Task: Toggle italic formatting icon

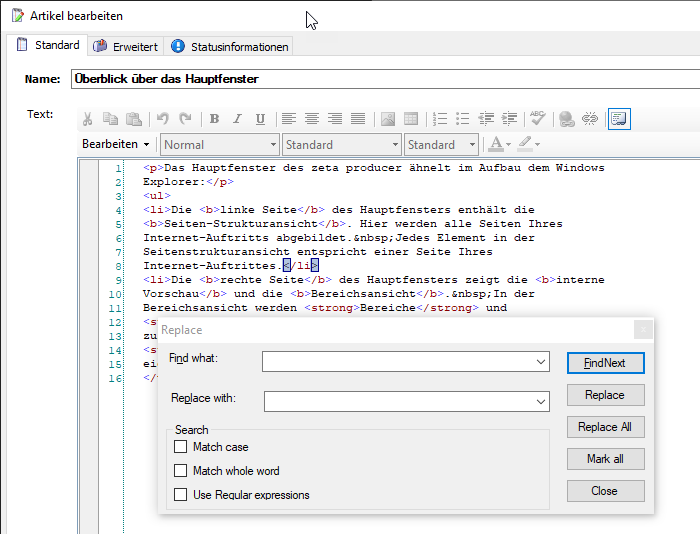Action: pyautogui.click(x=237, y=119)
